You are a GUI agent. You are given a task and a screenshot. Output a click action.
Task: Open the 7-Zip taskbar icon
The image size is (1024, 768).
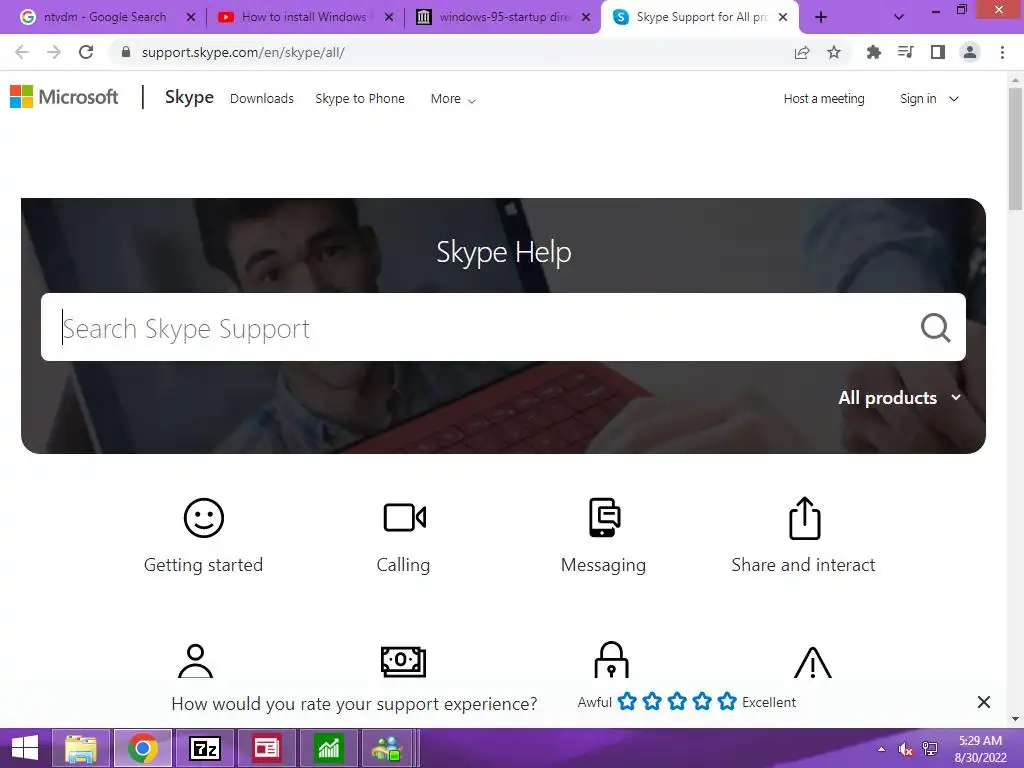click(x=204, y=748)
